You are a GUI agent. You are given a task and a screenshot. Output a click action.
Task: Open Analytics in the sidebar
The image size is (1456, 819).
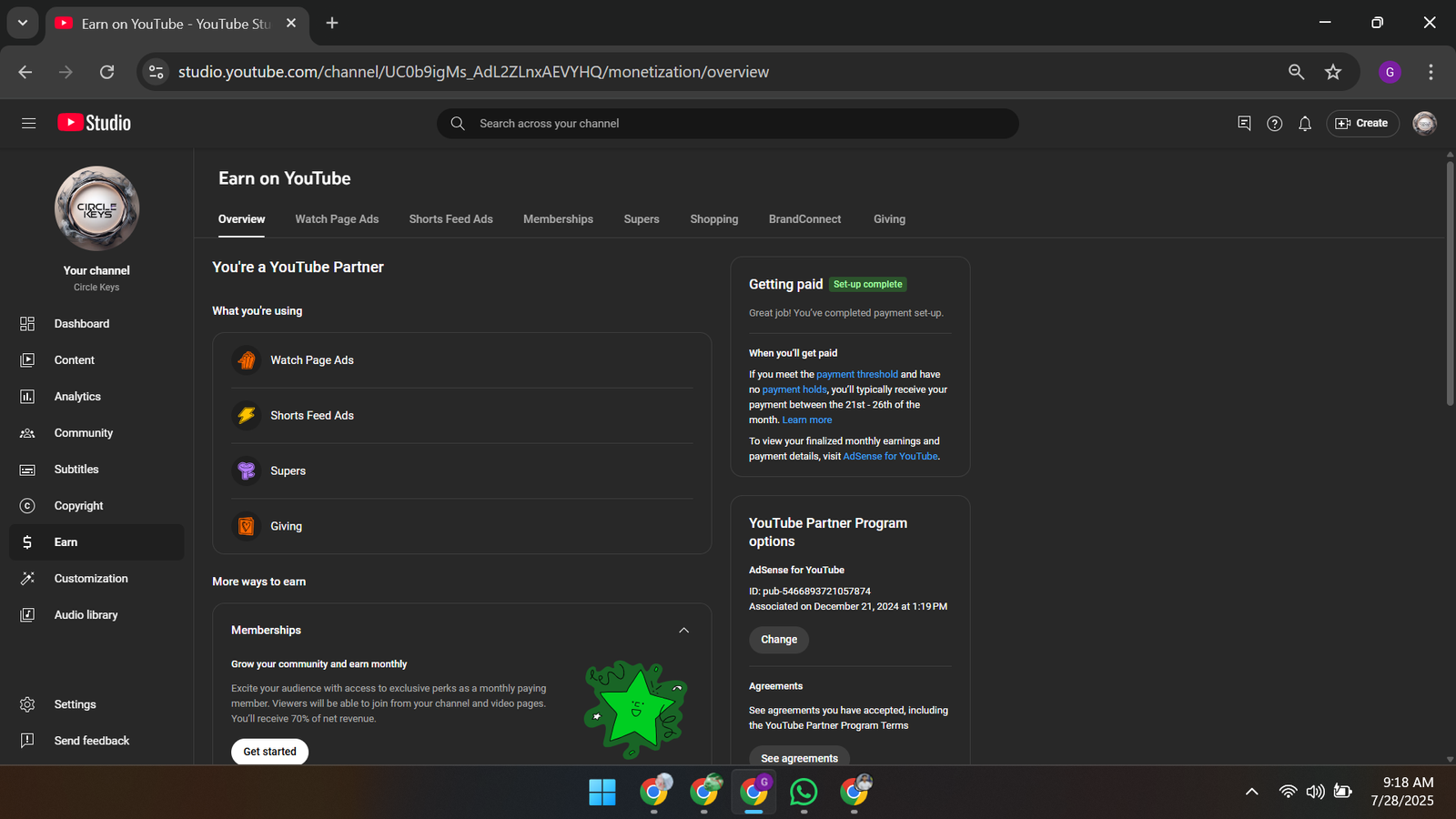tap(96, 396)
